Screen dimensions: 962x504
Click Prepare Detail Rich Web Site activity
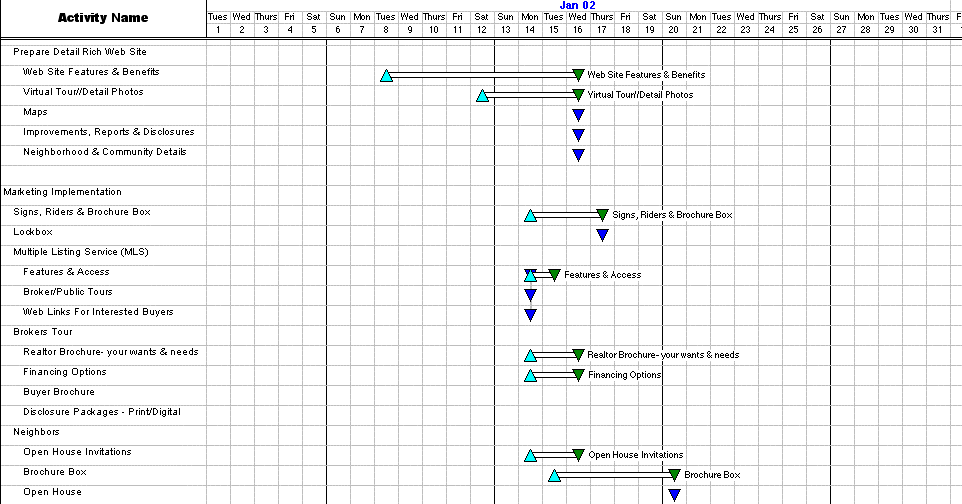tap(80, 52)
